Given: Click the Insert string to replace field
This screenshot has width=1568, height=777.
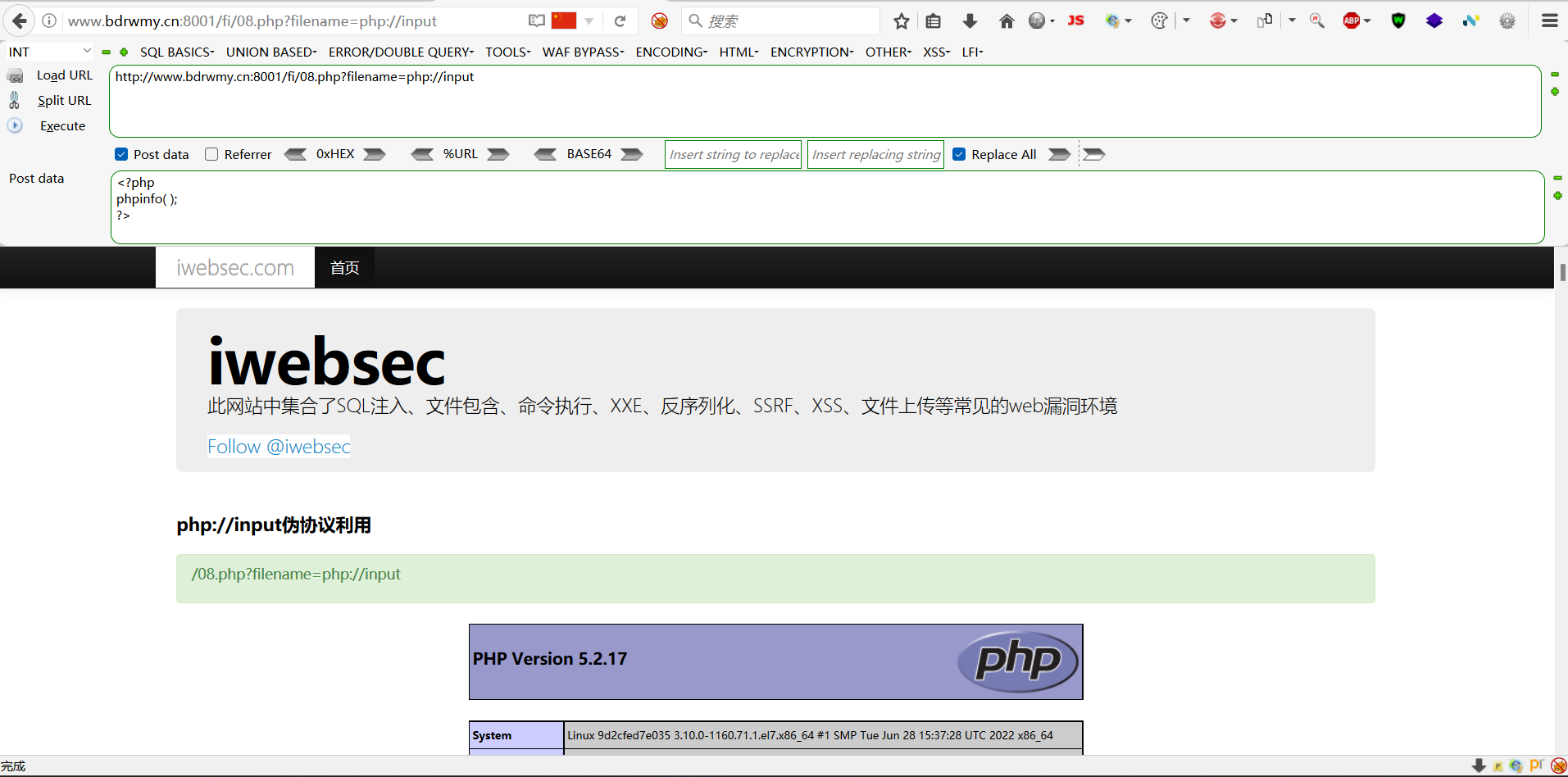Looking at the screenshot, I should pyautogui.click(x=733, y=154).
